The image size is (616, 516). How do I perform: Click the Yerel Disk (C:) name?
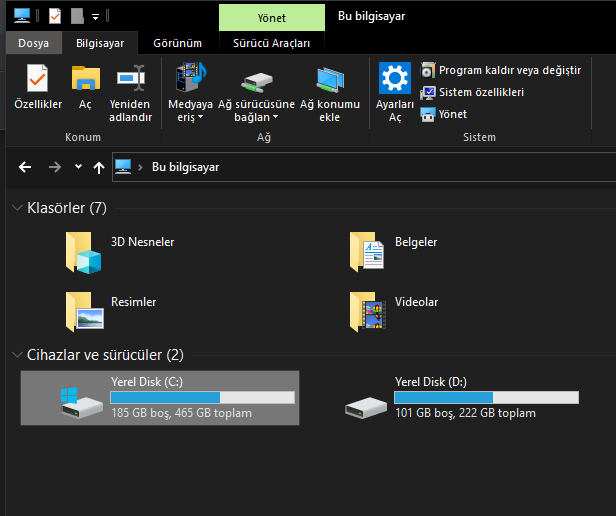(x=147, y=382)
